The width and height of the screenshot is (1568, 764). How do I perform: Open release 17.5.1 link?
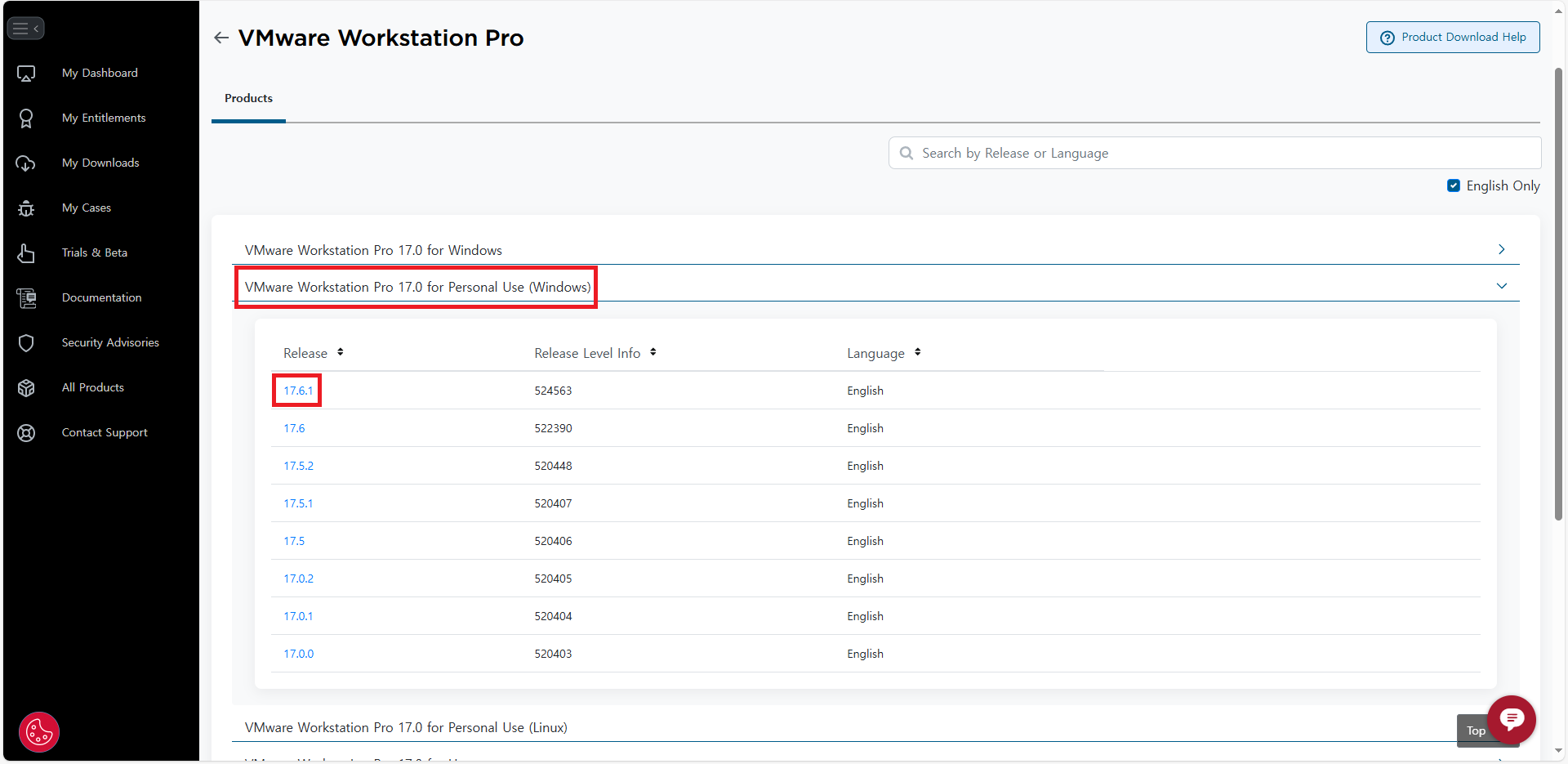point(298,503)
